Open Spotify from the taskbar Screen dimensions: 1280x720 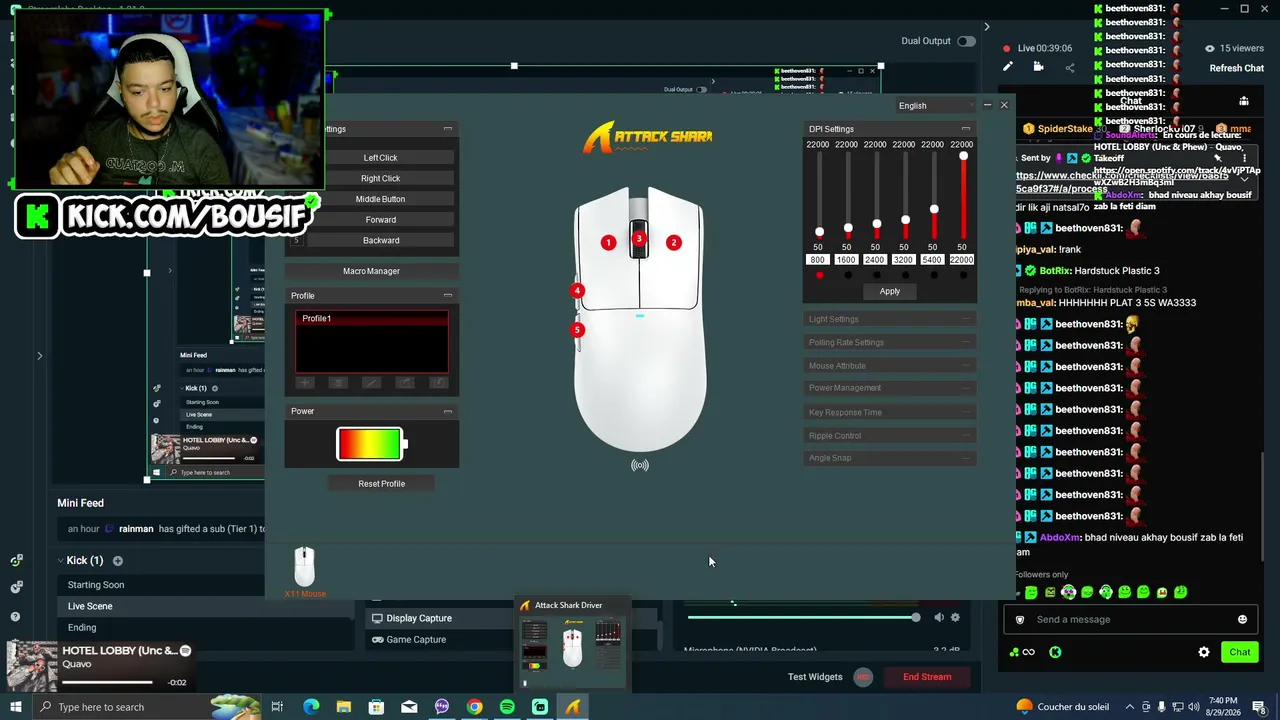[x=507, y=707]
